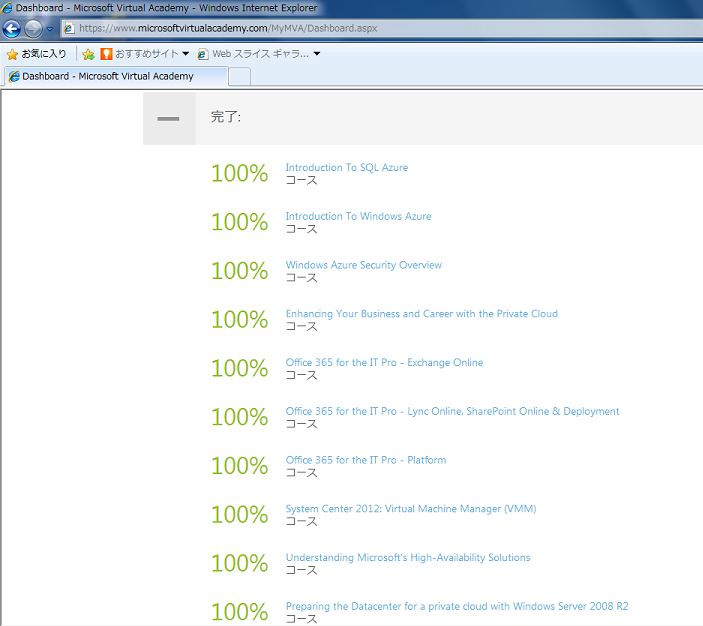Open System Center 2012 Virtual Machine Manager course
703x626 pixels.
[x=410, y=509]
